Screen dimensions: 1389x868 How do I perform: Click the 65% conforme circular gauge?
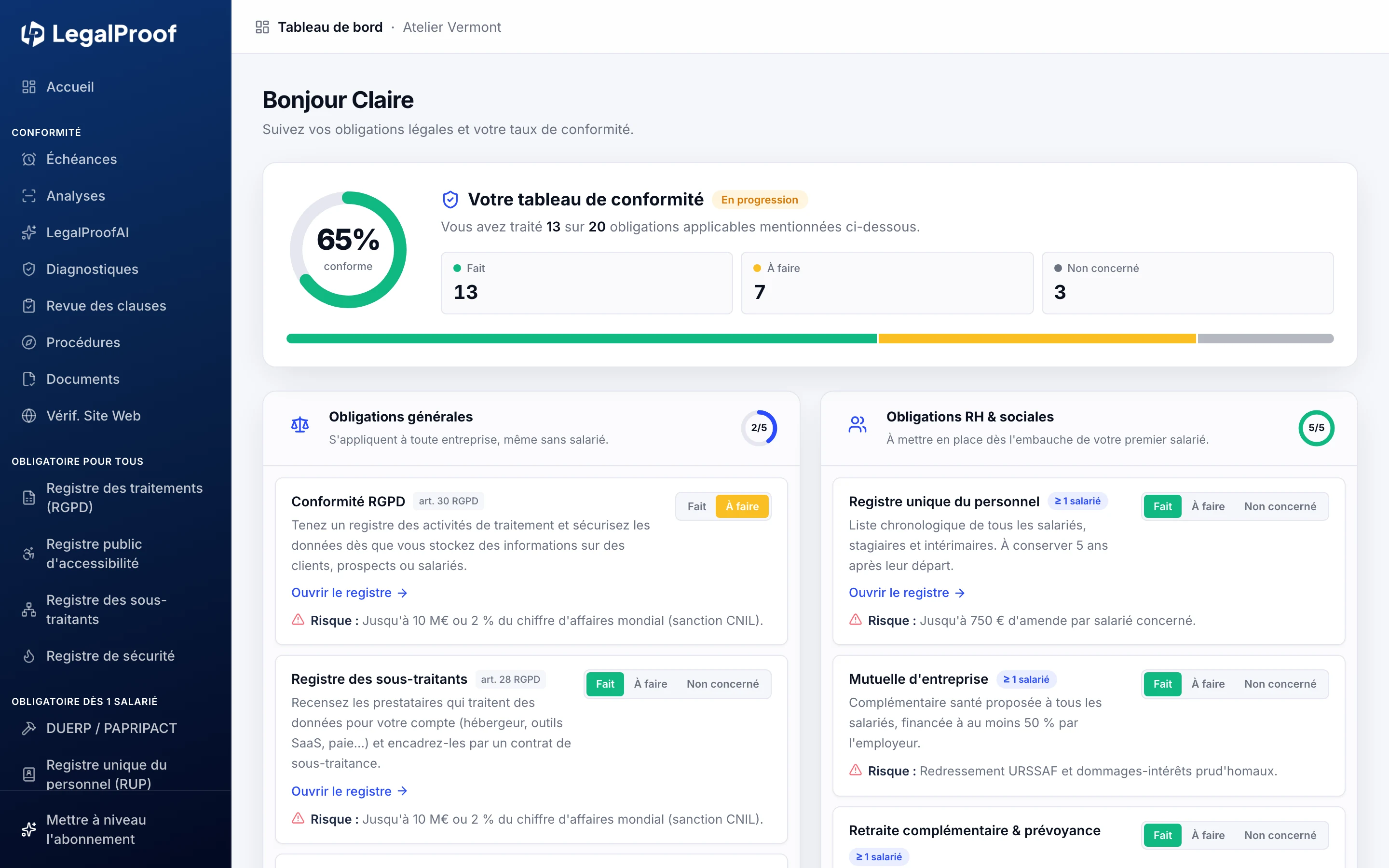point(348,250)
